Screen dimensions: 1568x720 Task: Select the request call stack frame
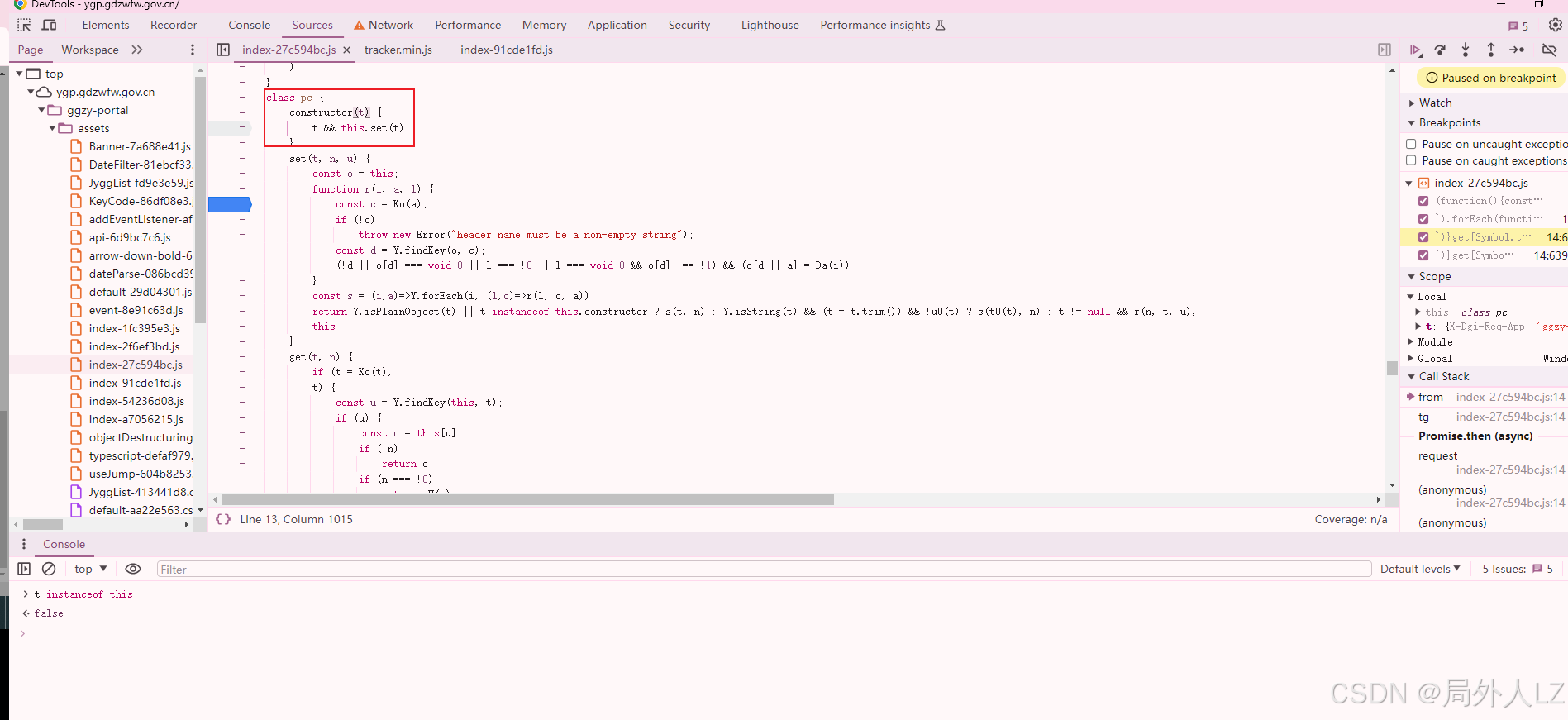click(1484, 463)
